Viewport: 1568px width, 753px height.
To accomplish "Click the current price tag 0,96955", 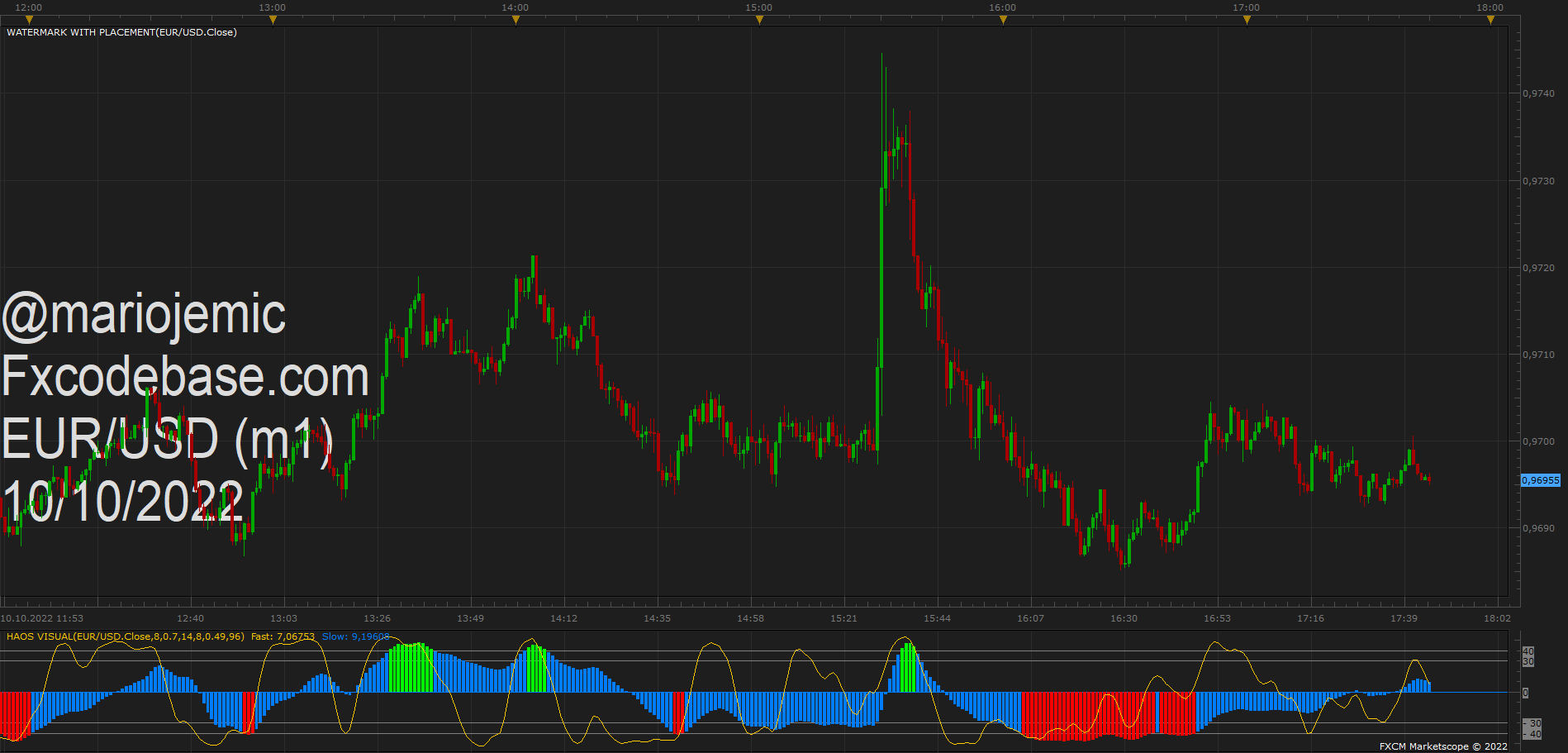I will (x=1541, y=480).
